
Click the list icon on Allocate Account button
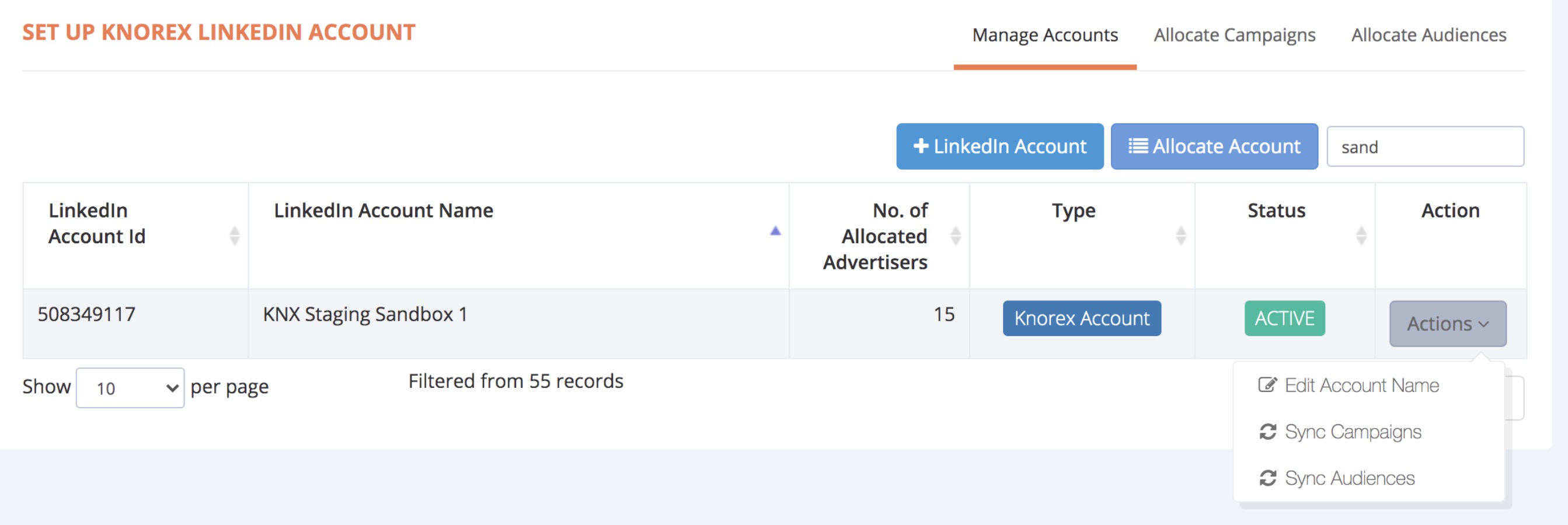(1138, 146)
